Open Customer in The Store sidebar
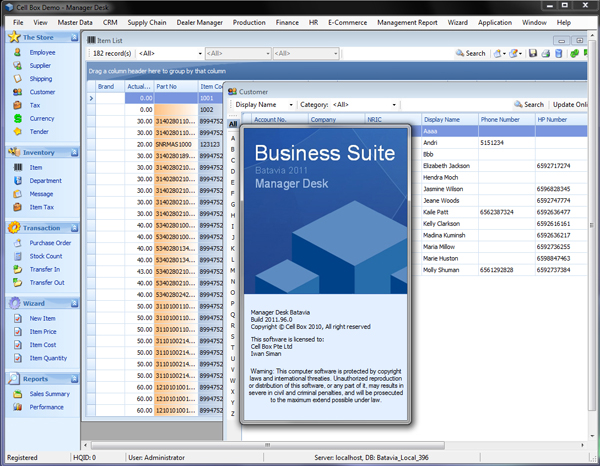The width and height of the screenshot is (600, 466). tap(42, 92)
